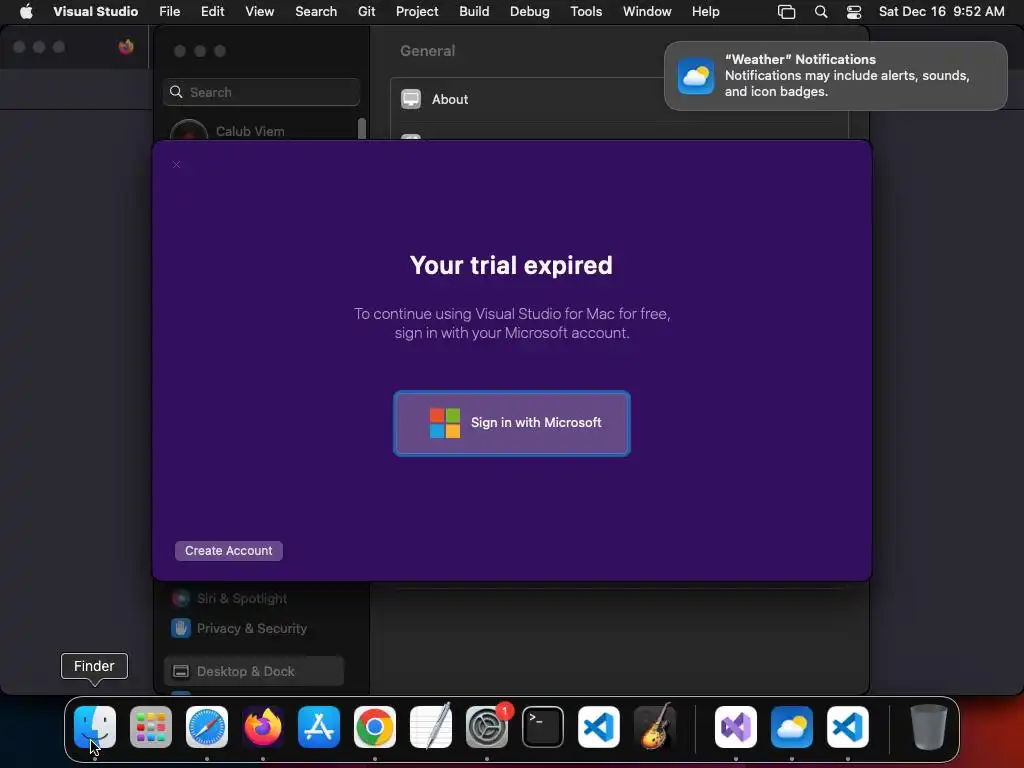The width and height of the screenshot is (1024, 768).
Task: Open the Debug menu
Action: coord(530,11)
